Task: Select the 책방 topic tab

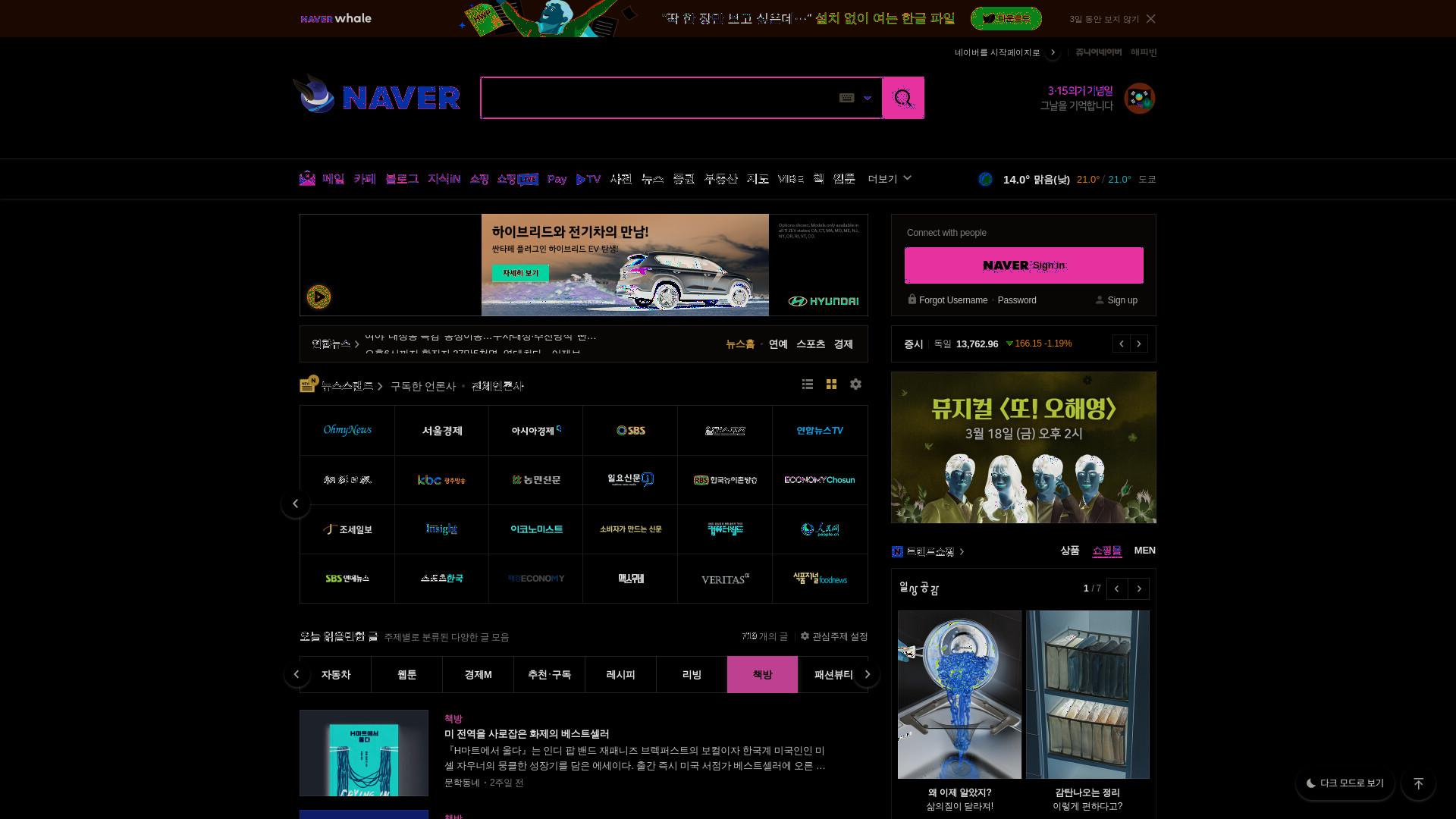Action: pyautogui.click(x=762, y=674)
